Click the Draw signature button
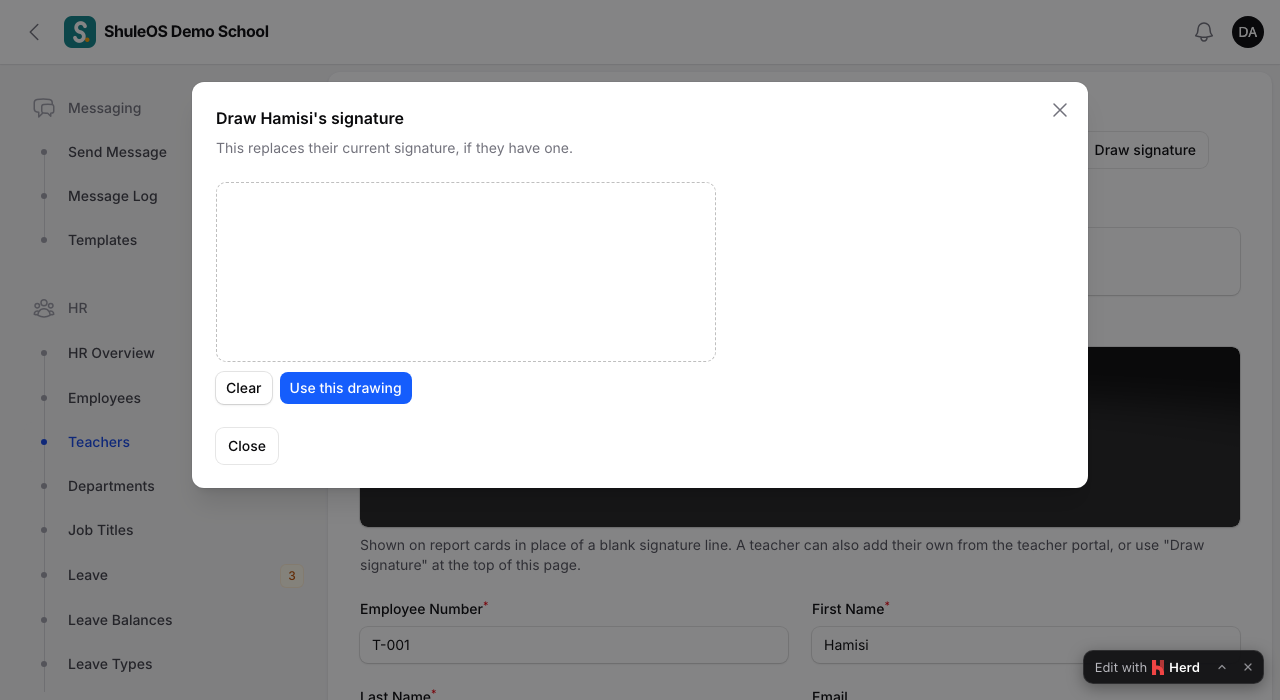This screenshot has height=700, width=1280. (x=1145, y=150)
